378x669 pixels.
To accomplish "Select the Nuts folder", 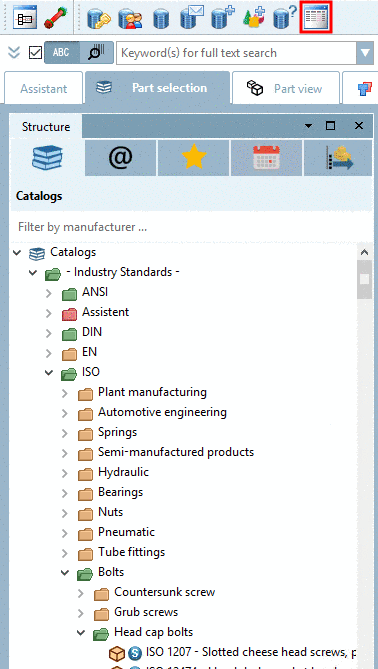I will (x=110, y=512).
